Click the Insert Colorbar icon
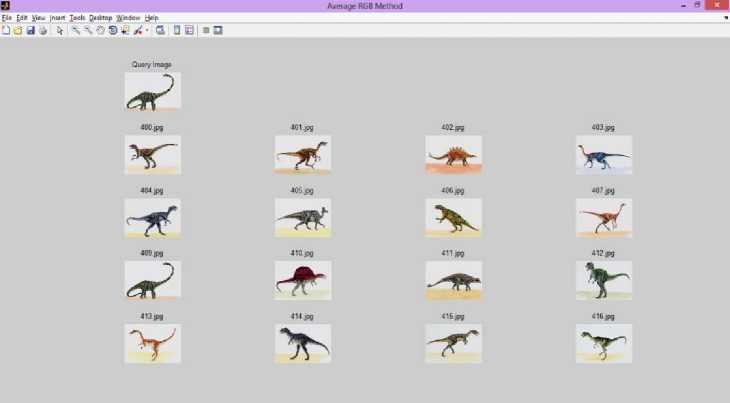 177,30
